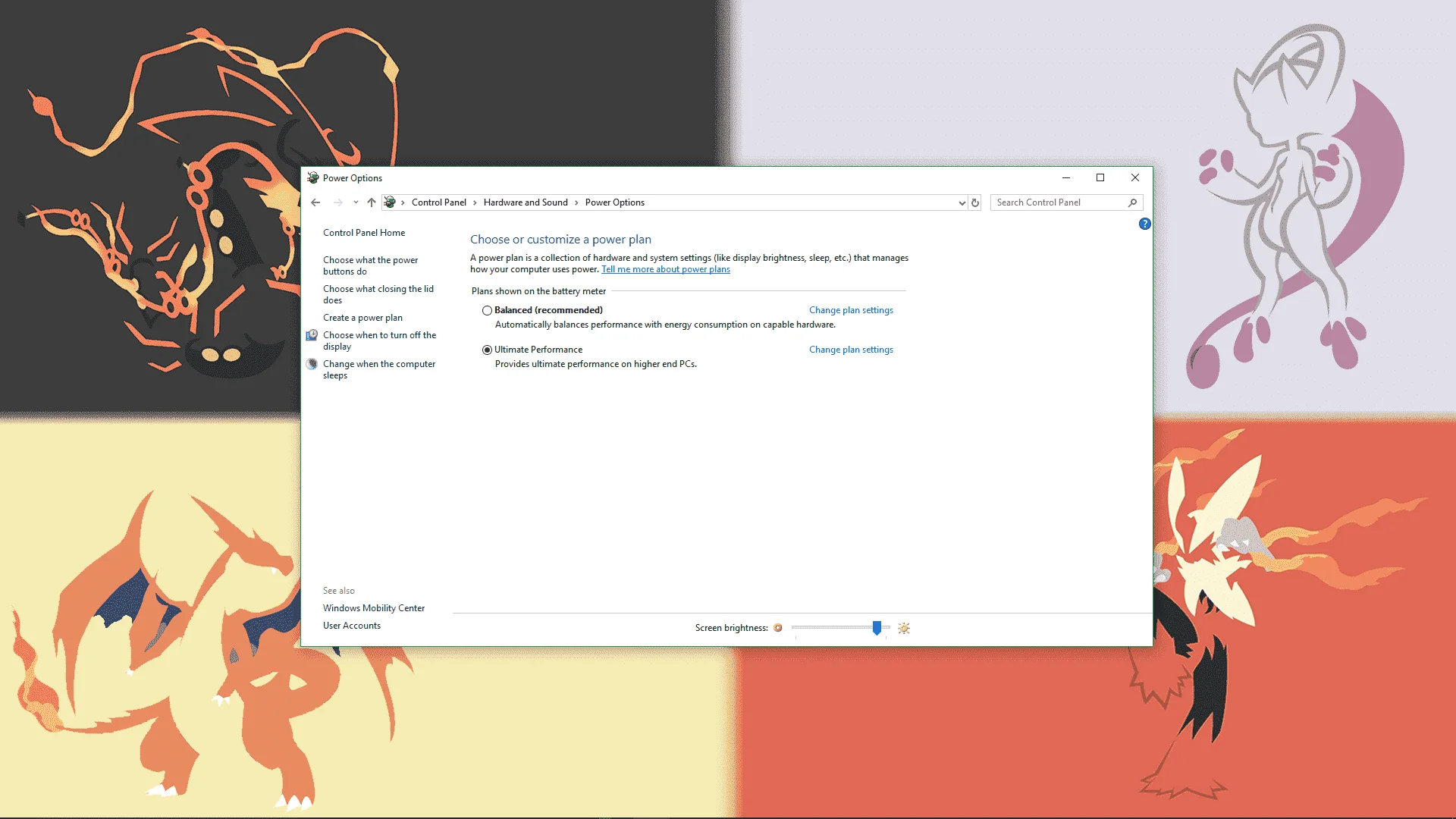Viewport: 1456px width, 819px height.
Task: Click the 'Screen brightness:' label
Action: coord(732,628)
